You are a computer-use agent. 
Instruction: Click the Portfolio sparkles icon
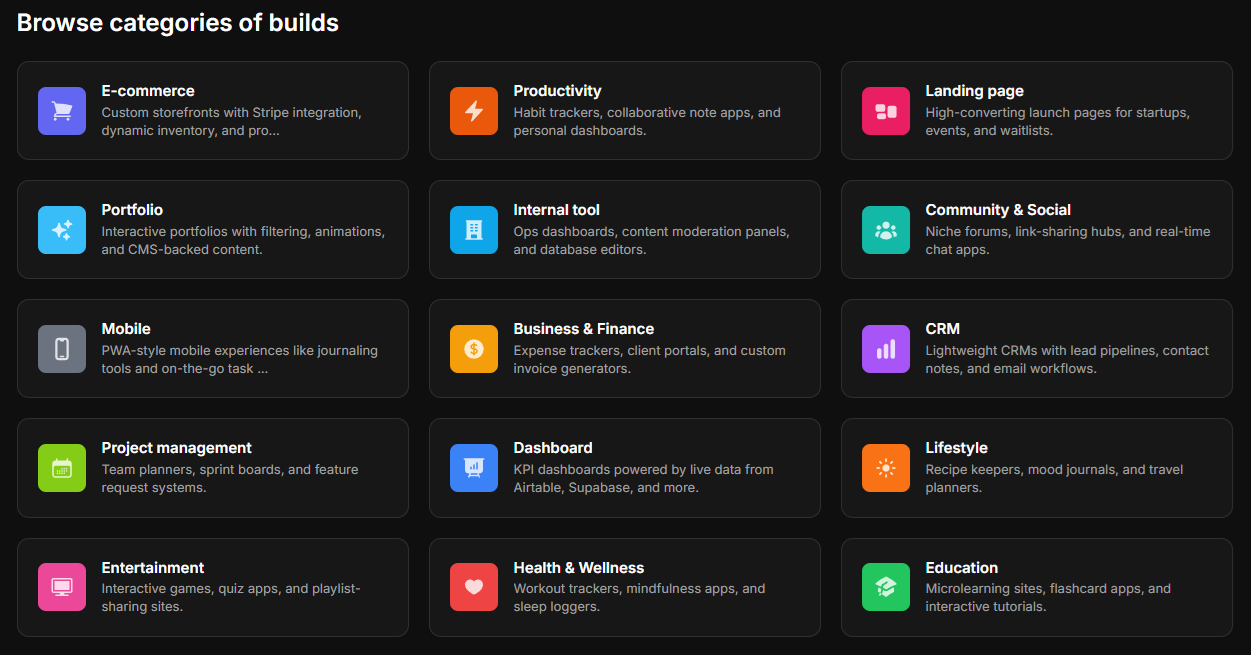point(62,230)
